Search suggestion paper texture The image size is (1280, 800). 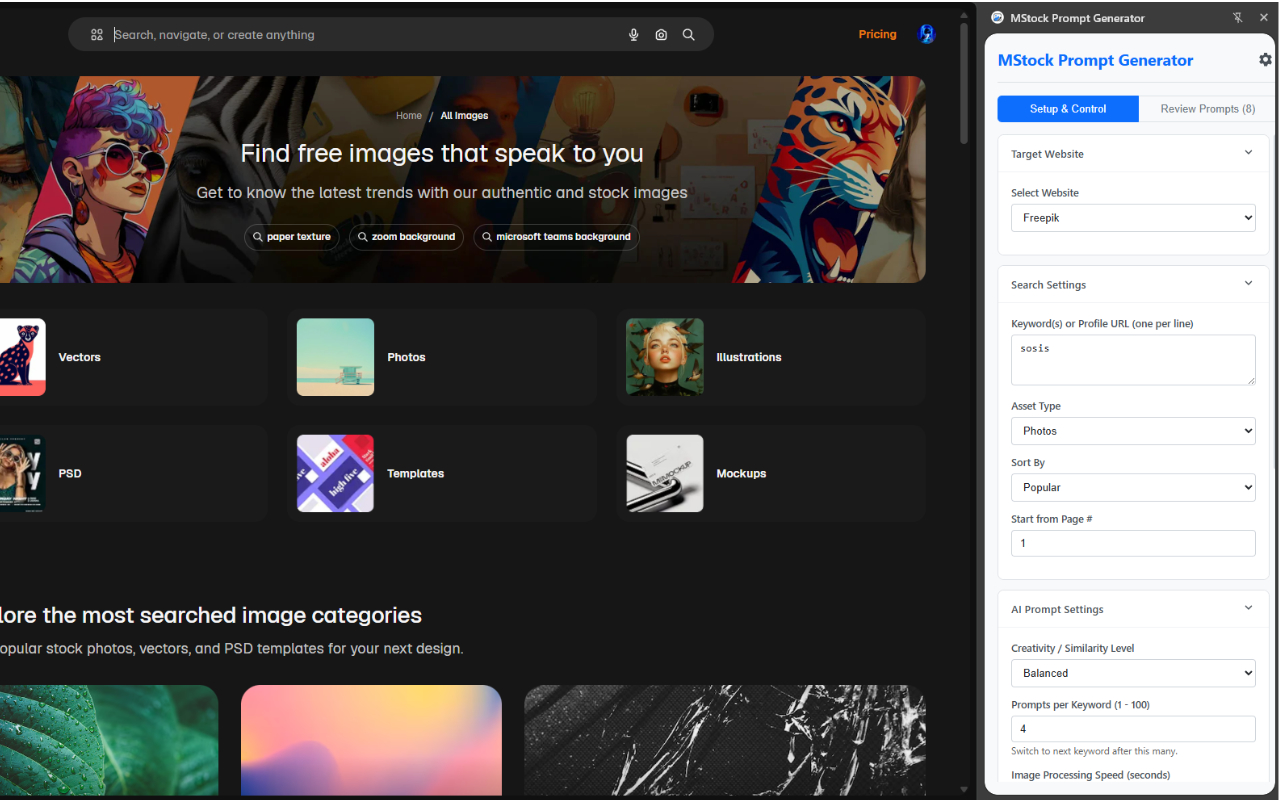pyautogui.click(x=292, y=237)
